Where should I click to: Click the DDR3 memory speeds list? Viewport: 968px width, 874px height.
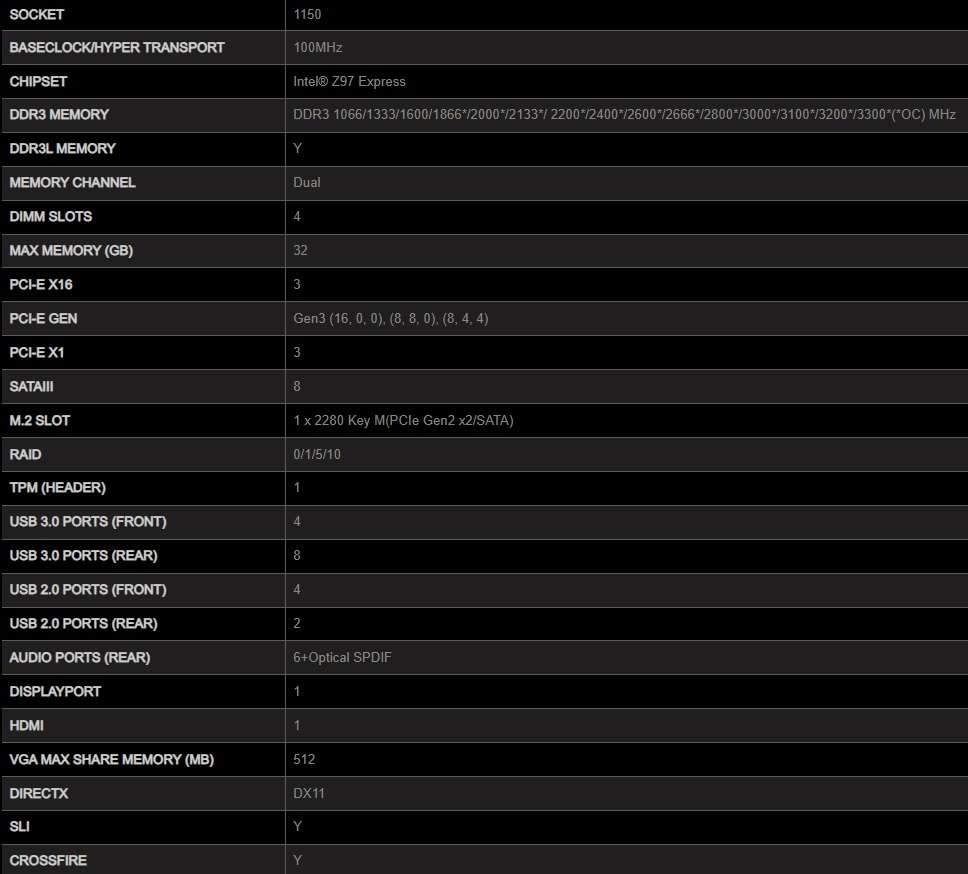[x=624, y=115]
